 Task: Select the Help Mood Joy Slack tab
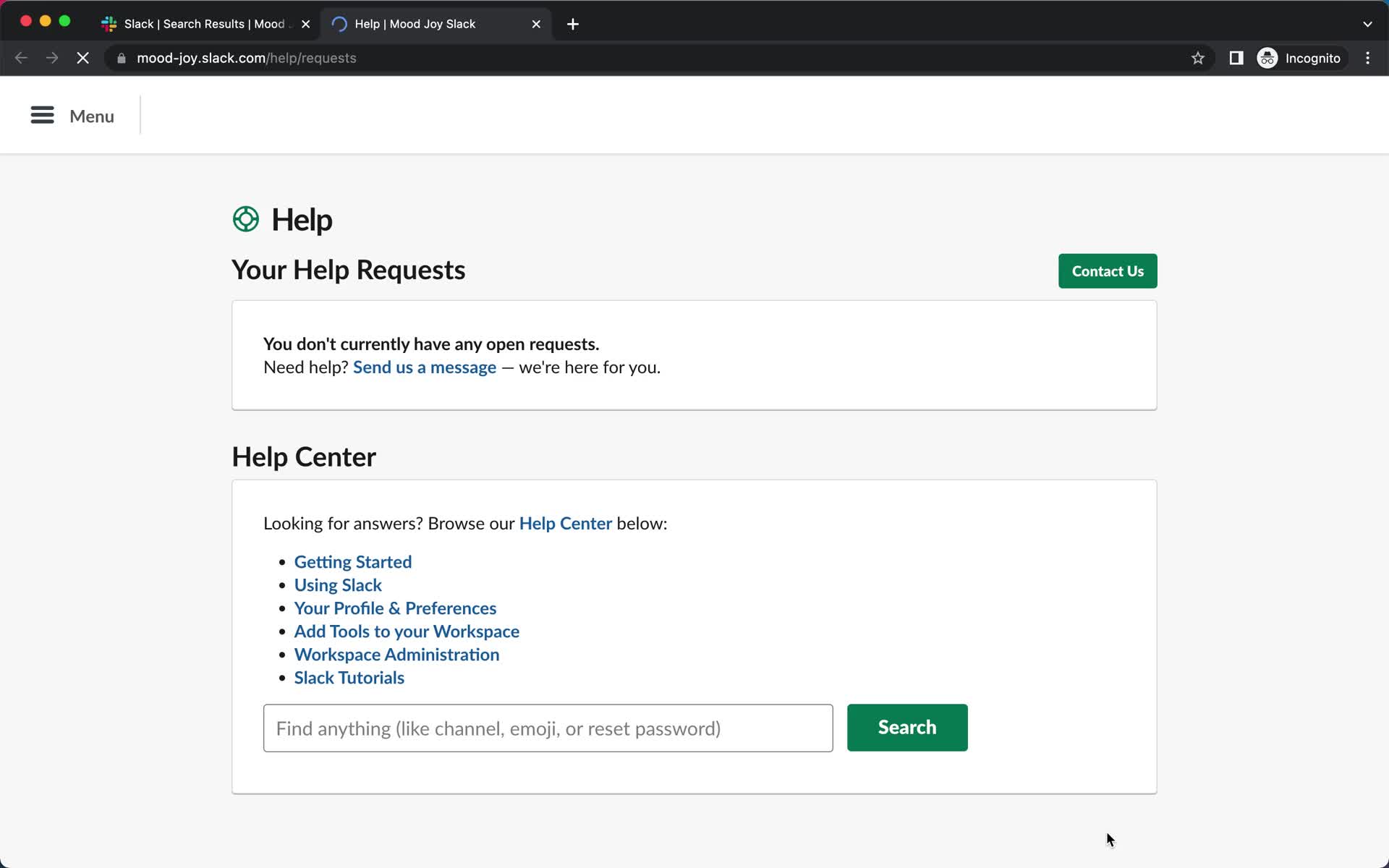tap(436, 24)
